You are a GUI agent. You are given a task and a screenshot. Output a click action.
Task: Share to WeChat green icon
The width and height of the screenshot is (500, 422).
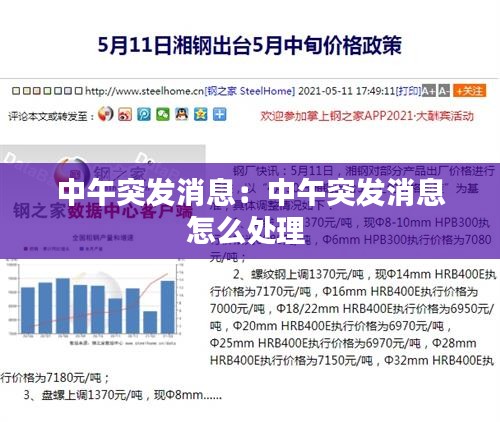click(163, 115)
